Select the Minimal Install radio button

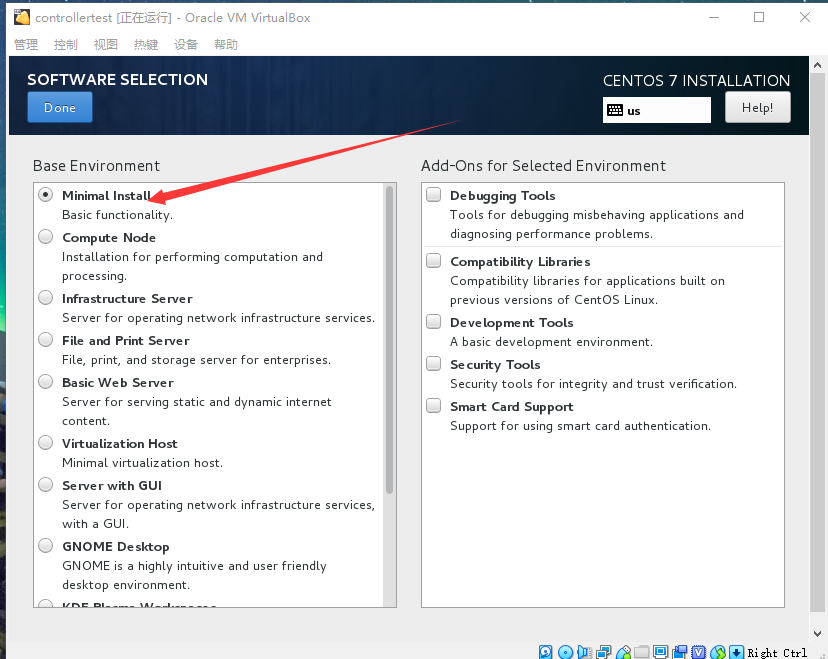[x=46, y=195]
